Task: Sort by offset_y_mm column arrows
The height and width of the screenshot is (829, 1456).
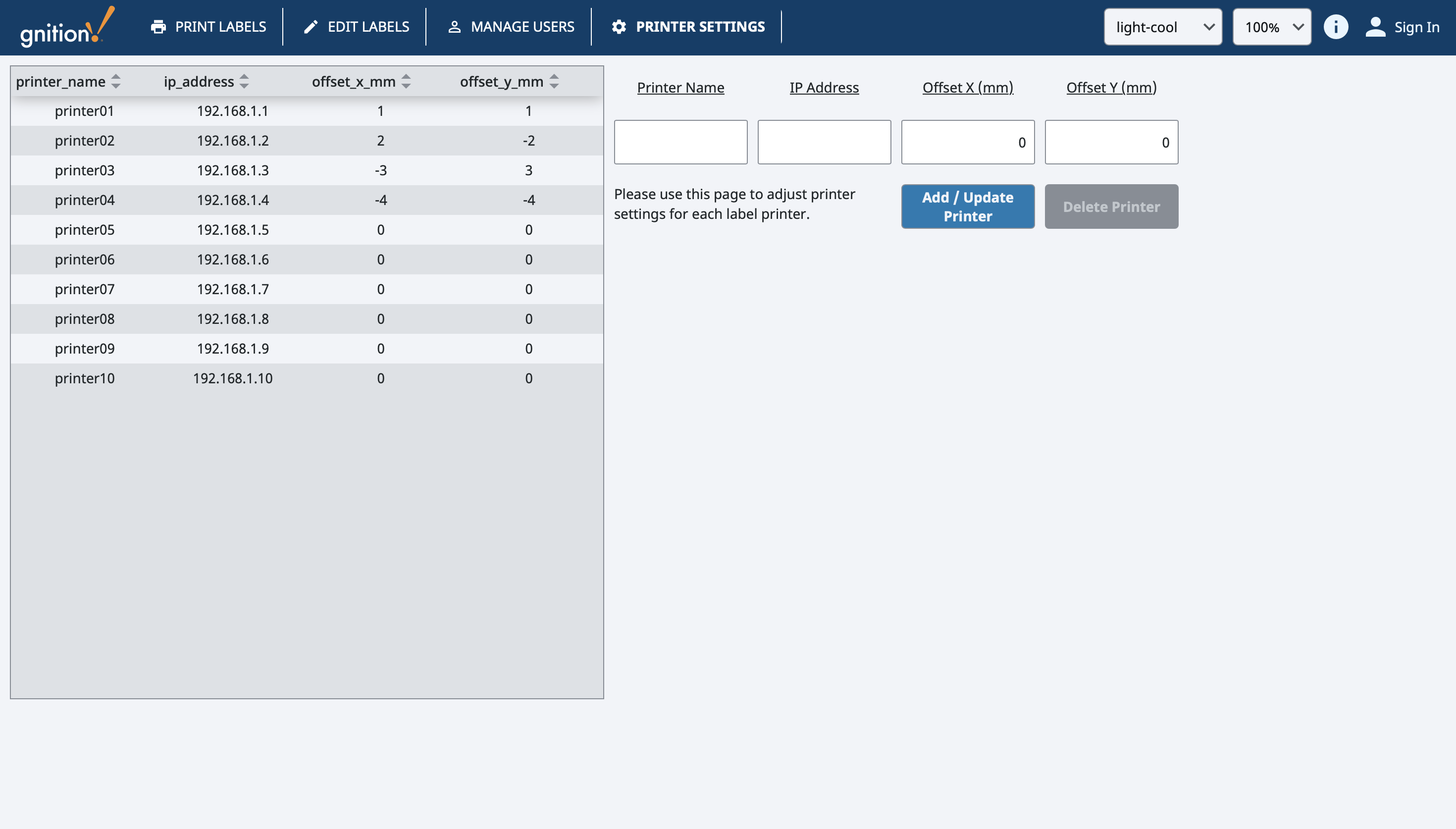Action: (x=554, y=81)
